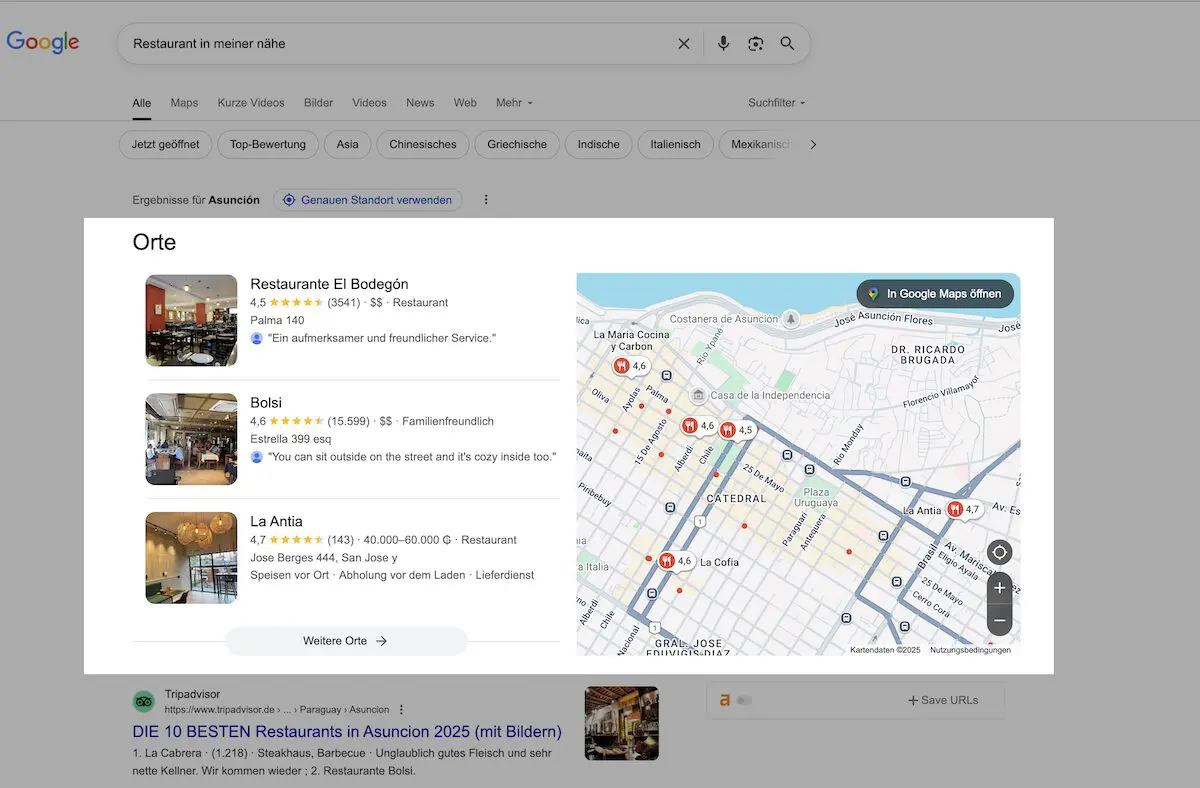
Task: Clear the search box with the X icon
Action: 684,44
